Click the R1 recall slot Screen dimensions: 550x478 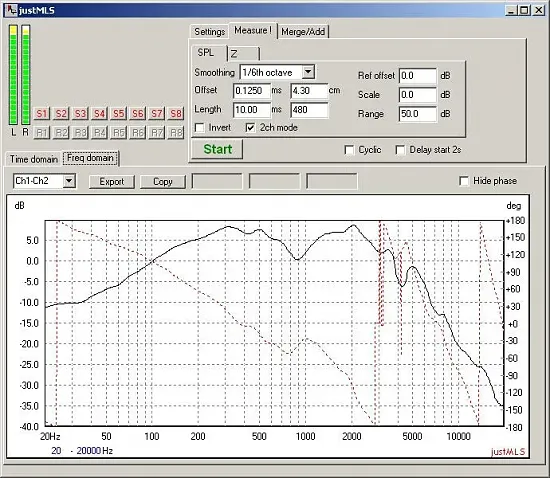(x=41, y=133)
